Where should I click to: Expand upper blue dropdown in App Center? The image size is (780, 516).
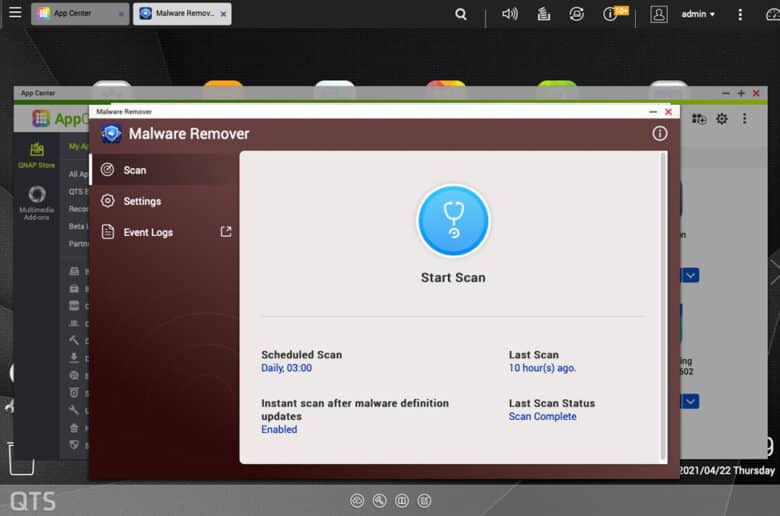pyautogui.click(x=690, y=275)
